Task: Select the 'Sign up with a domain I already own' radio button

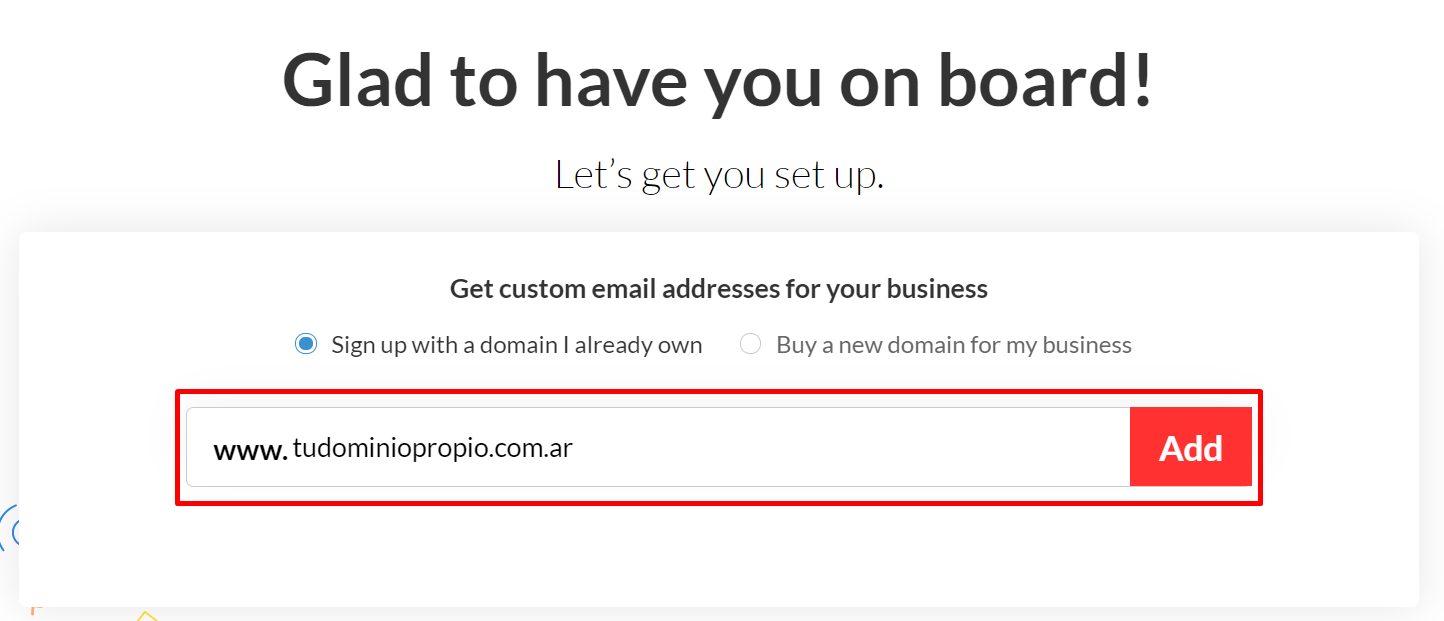Action: 306,345
